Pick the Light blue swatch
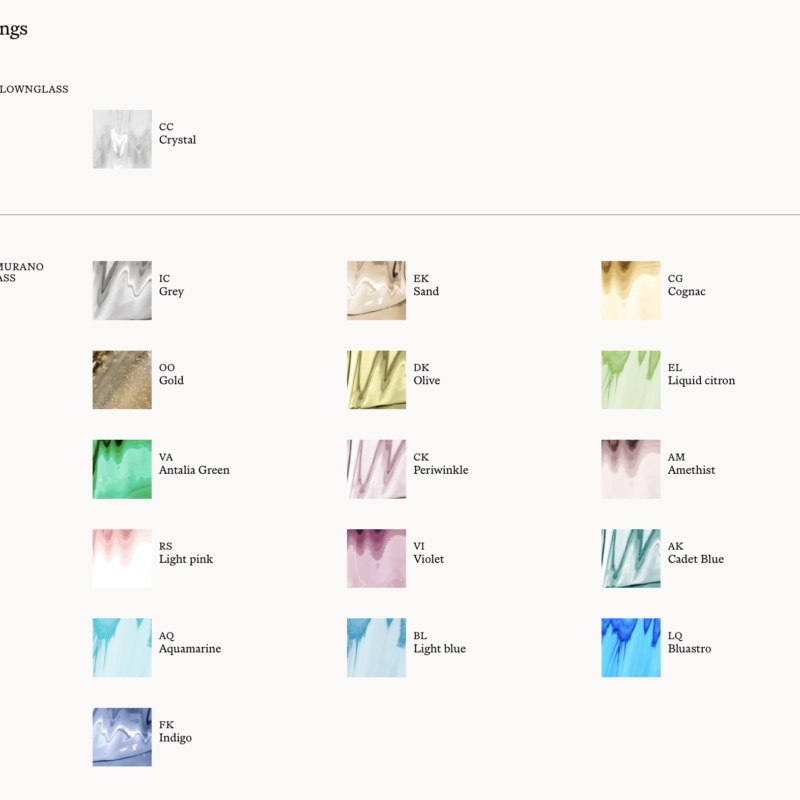 (377, 647)
